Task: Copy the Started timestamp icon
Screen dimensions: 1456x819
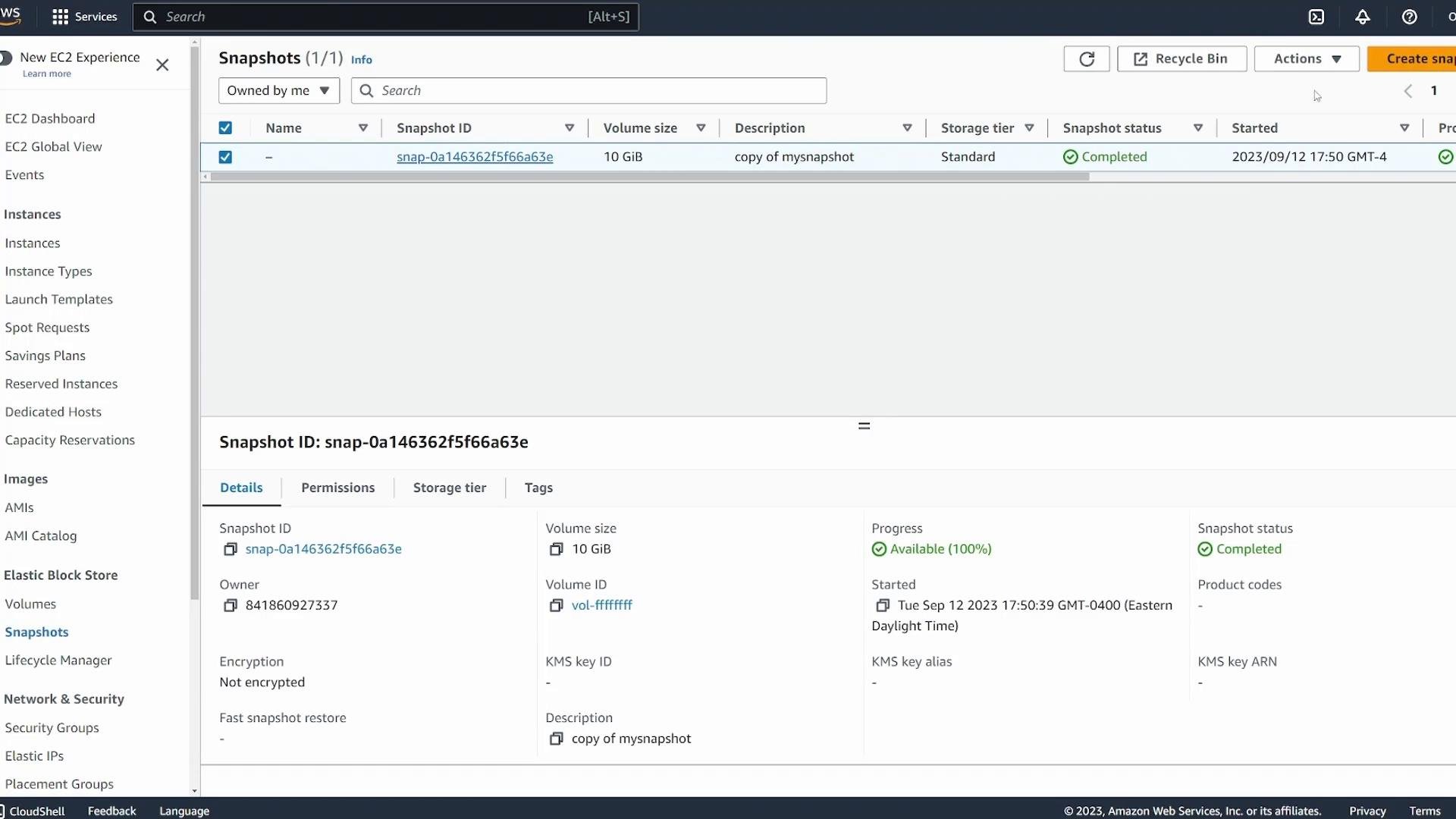Action: click(883, 605)
